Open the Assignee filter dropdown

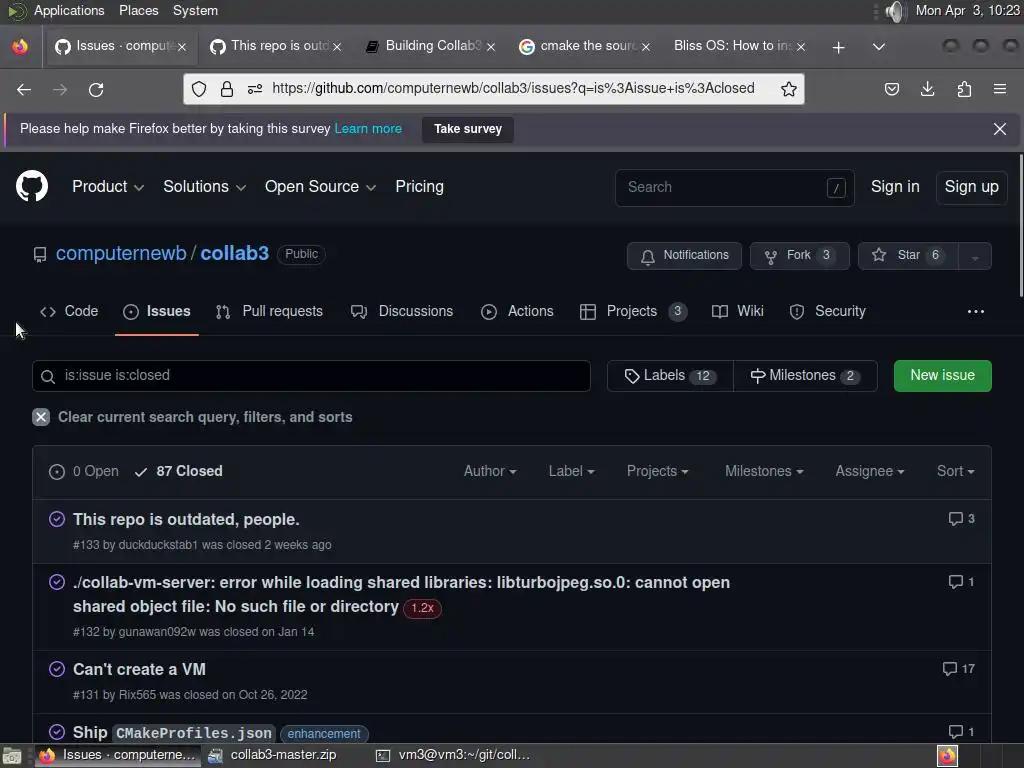tap(870, 472)
